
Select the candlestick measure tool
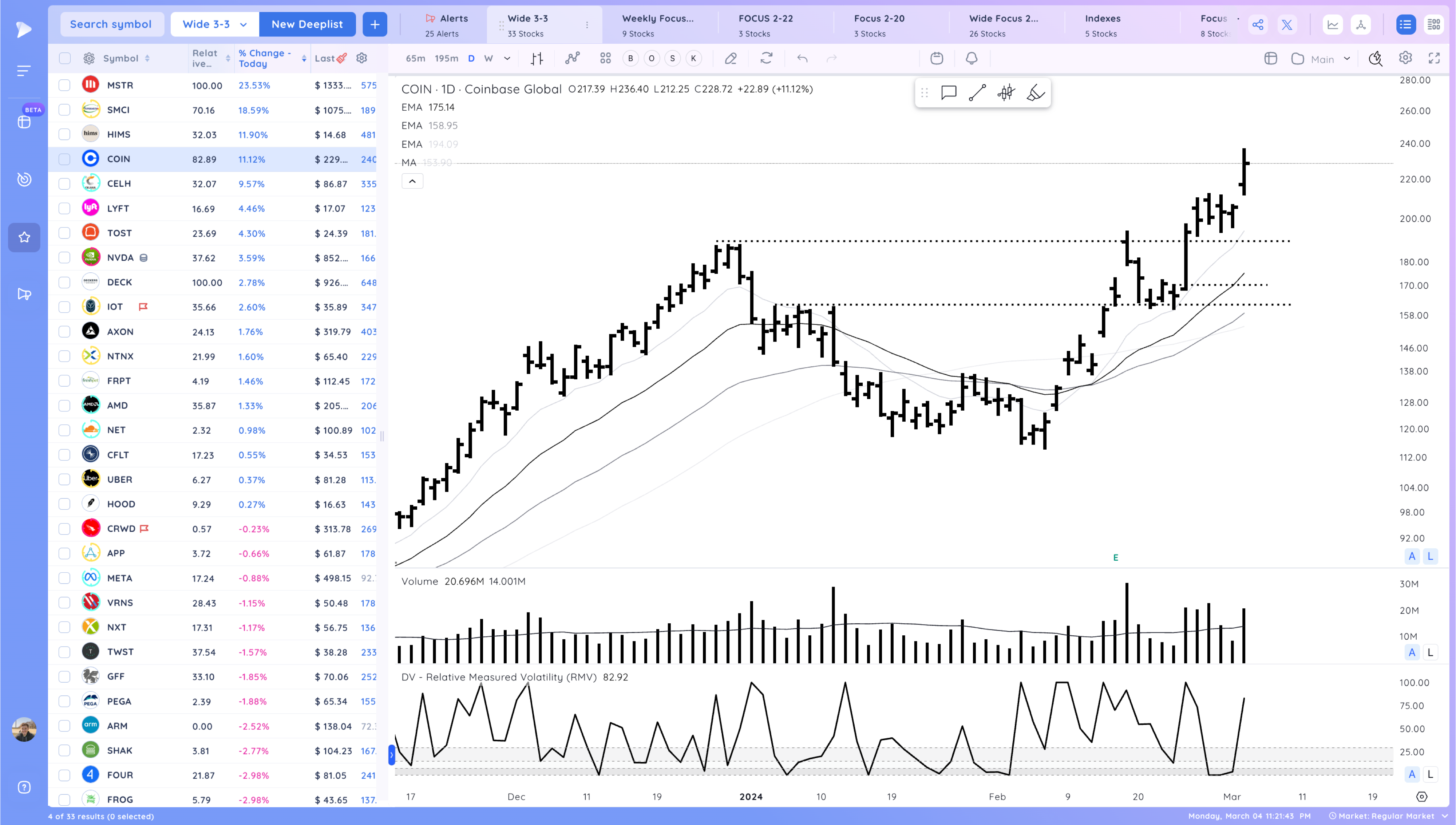coord(1006,92)
